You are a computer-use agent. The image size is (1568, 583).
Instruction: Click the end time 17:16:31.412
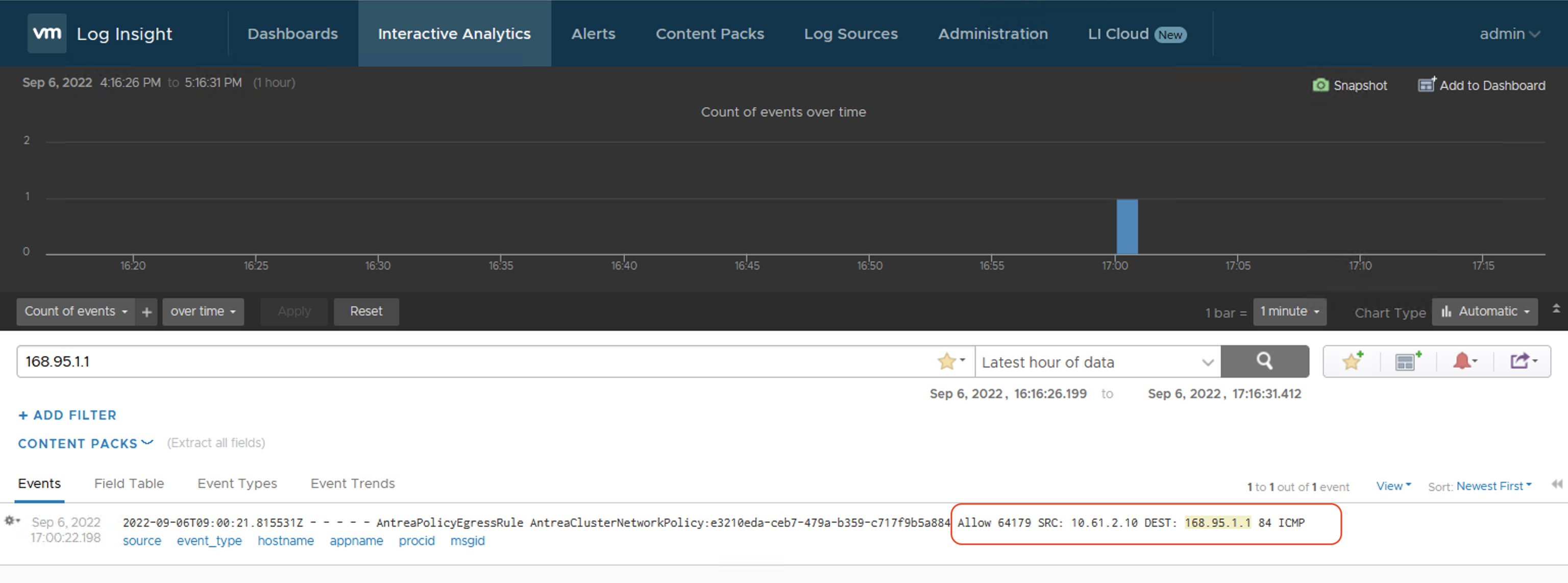1267,394
